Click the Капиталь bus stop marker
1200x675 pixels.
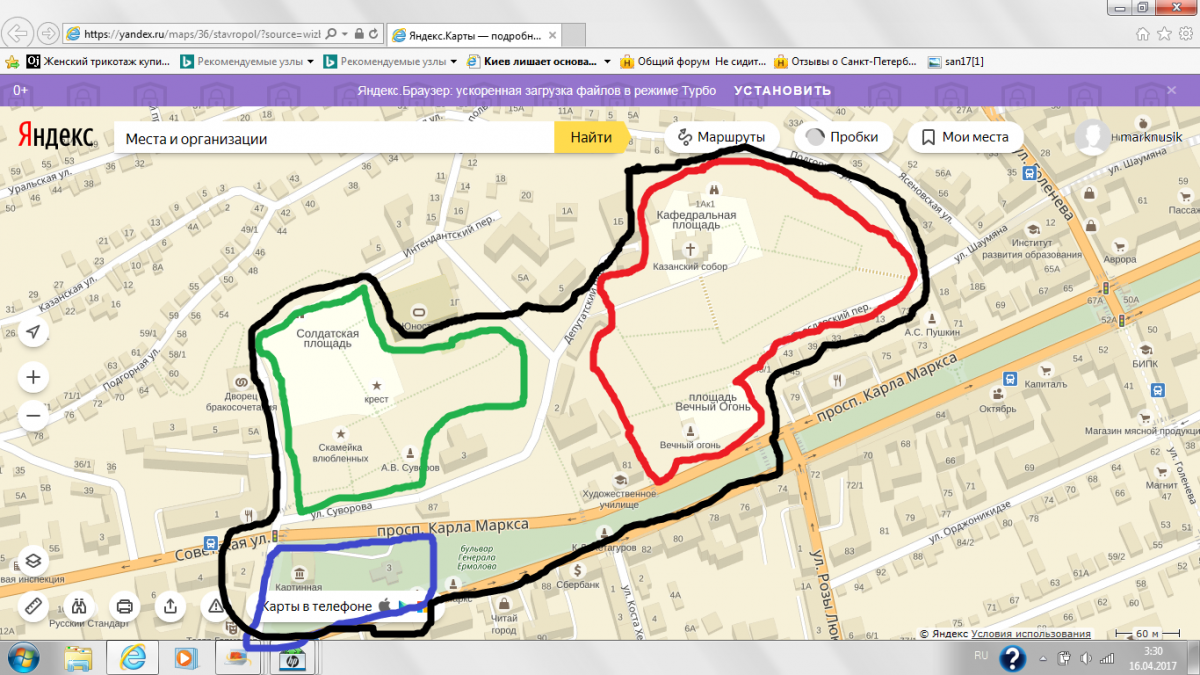1010,379
